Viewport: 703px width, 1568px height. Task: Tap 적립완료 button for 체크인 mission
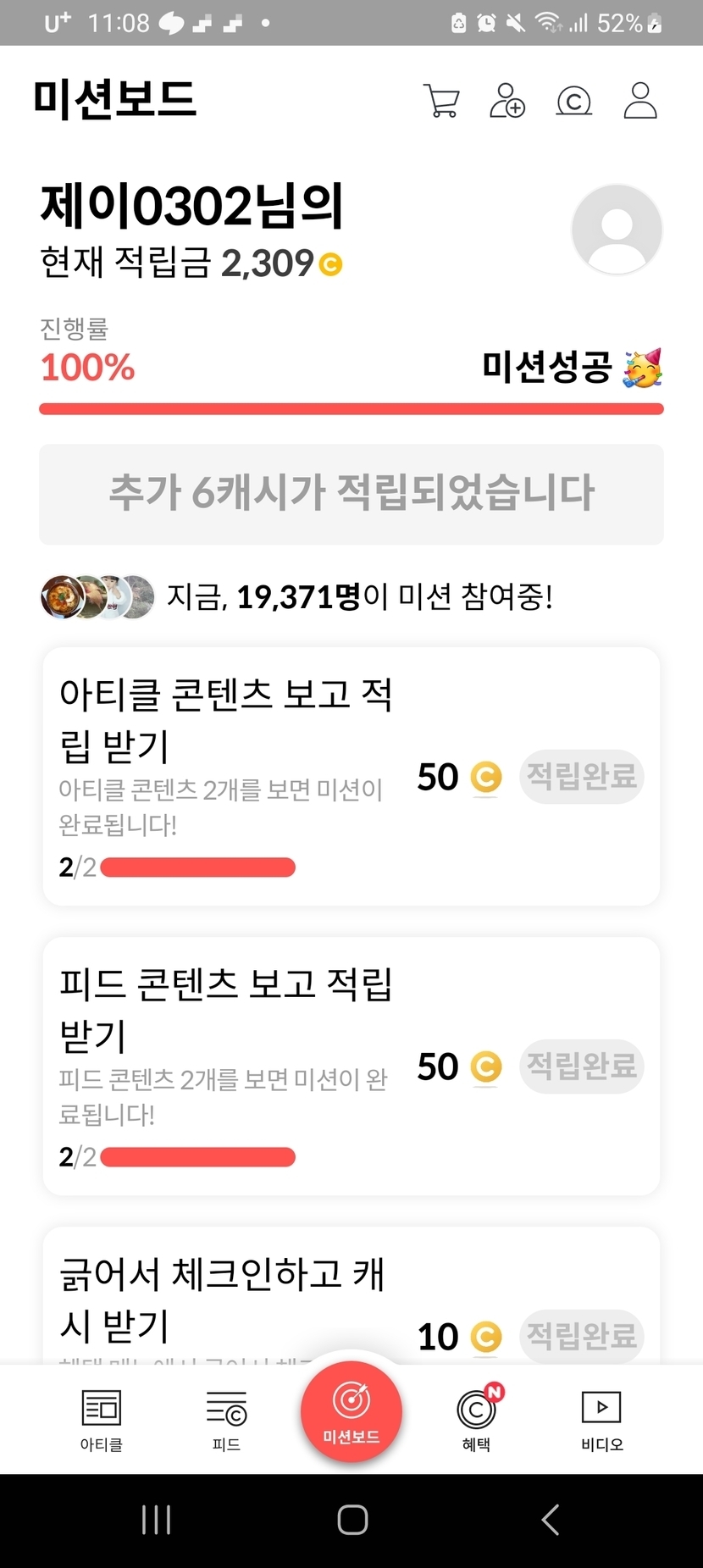(581, 1336)
